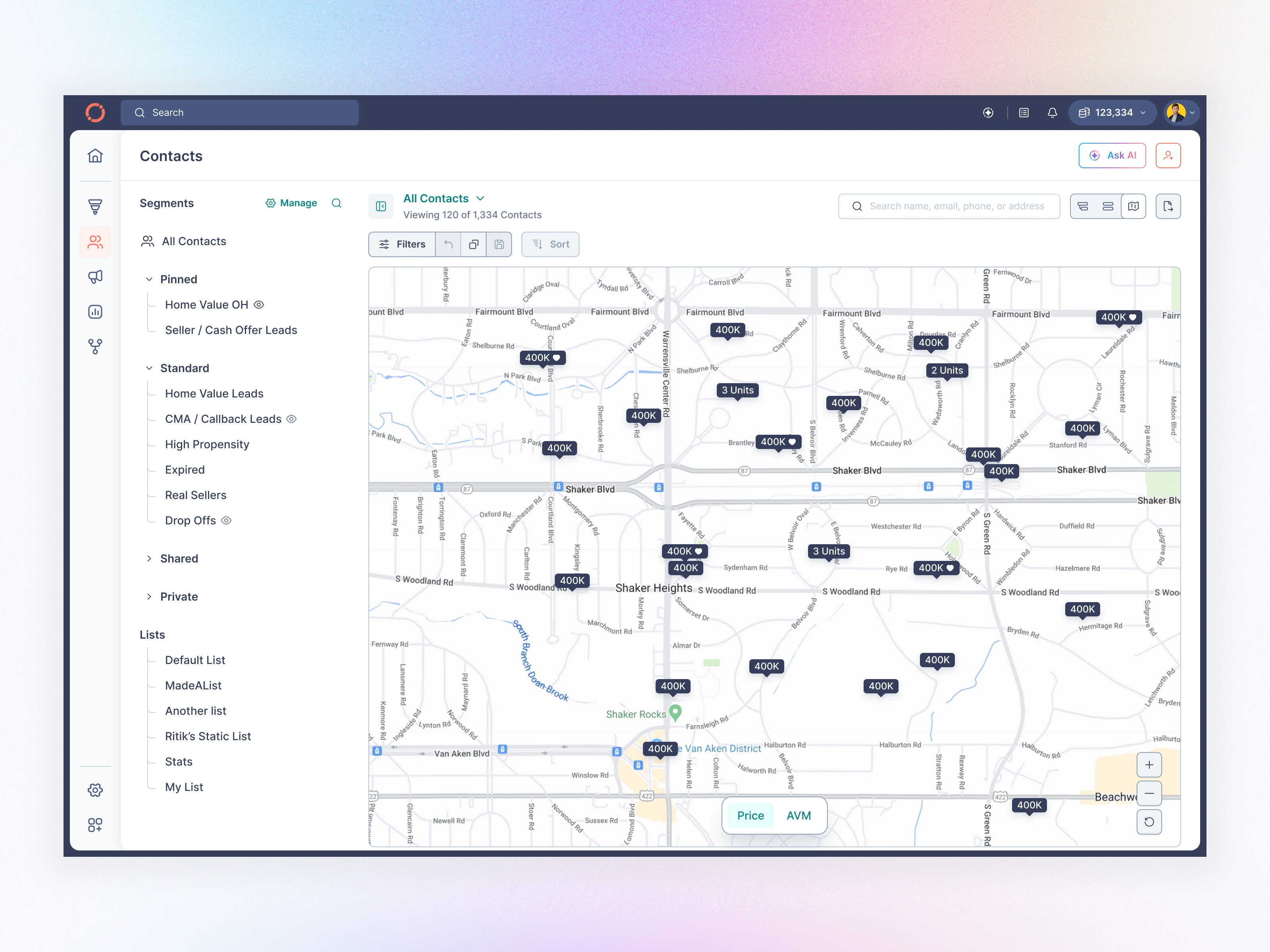Collapse the Pinned segments group
Screen dimensions: 1270x952
click(149, 279)
